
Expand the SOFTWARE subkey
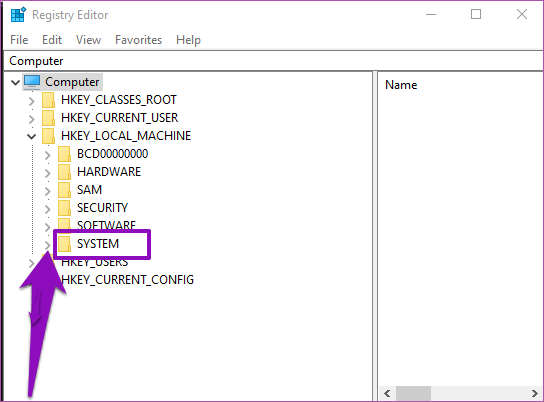[x=48, y=227]
